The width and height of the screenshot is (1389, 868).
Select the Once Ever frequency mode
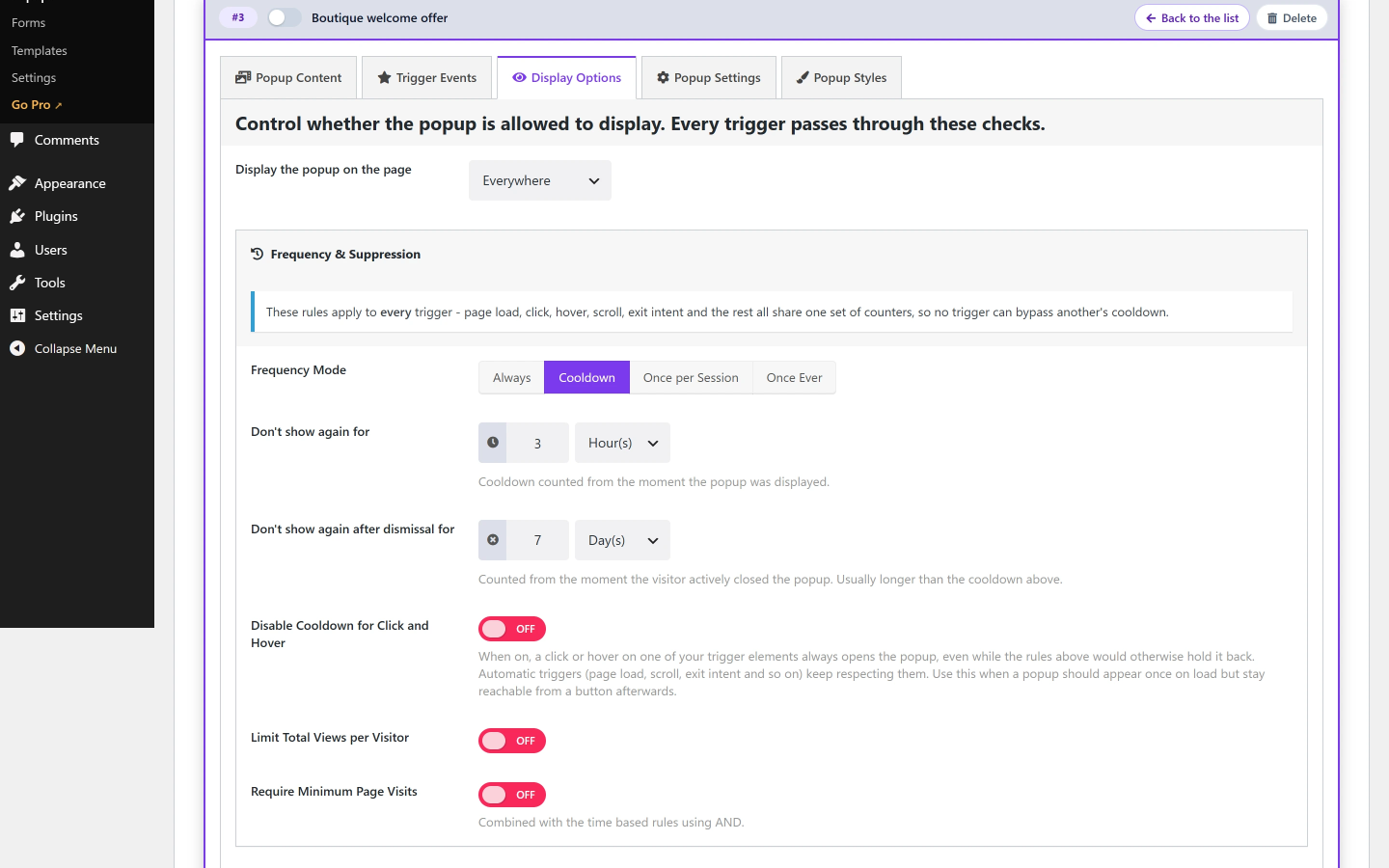tap(795, 378)
